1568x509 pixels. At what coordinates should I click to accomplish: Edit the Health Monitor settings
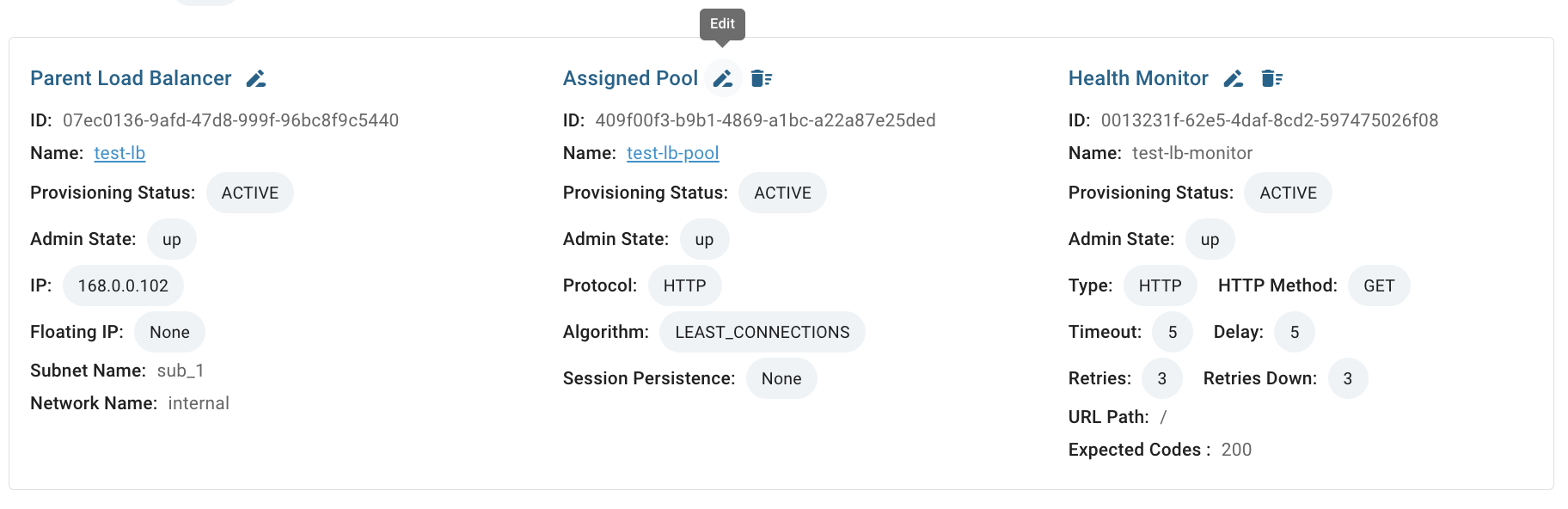tap(1234, 79)
